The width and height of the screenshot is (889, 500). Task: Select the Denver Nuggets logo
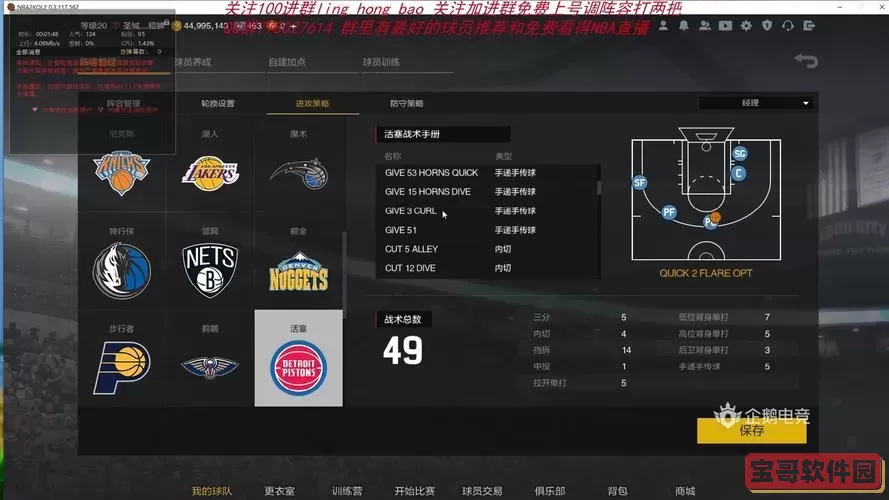coord(299,272)
